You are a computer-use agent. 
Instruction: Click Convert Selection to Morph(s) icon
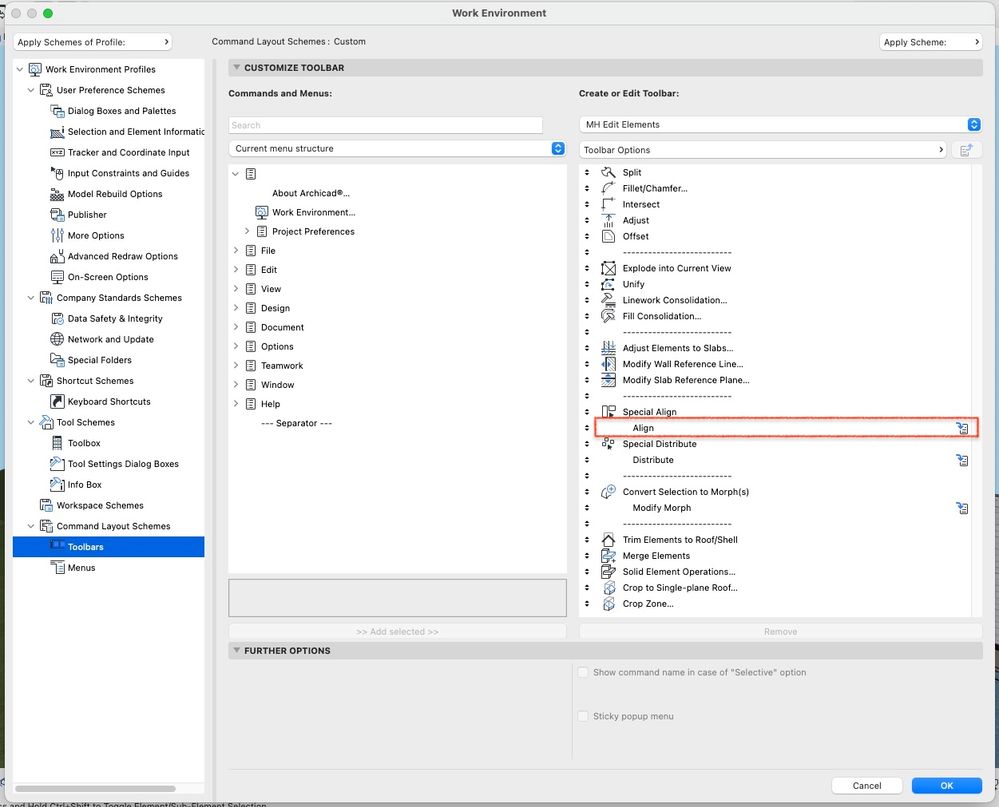coord(608,492)
